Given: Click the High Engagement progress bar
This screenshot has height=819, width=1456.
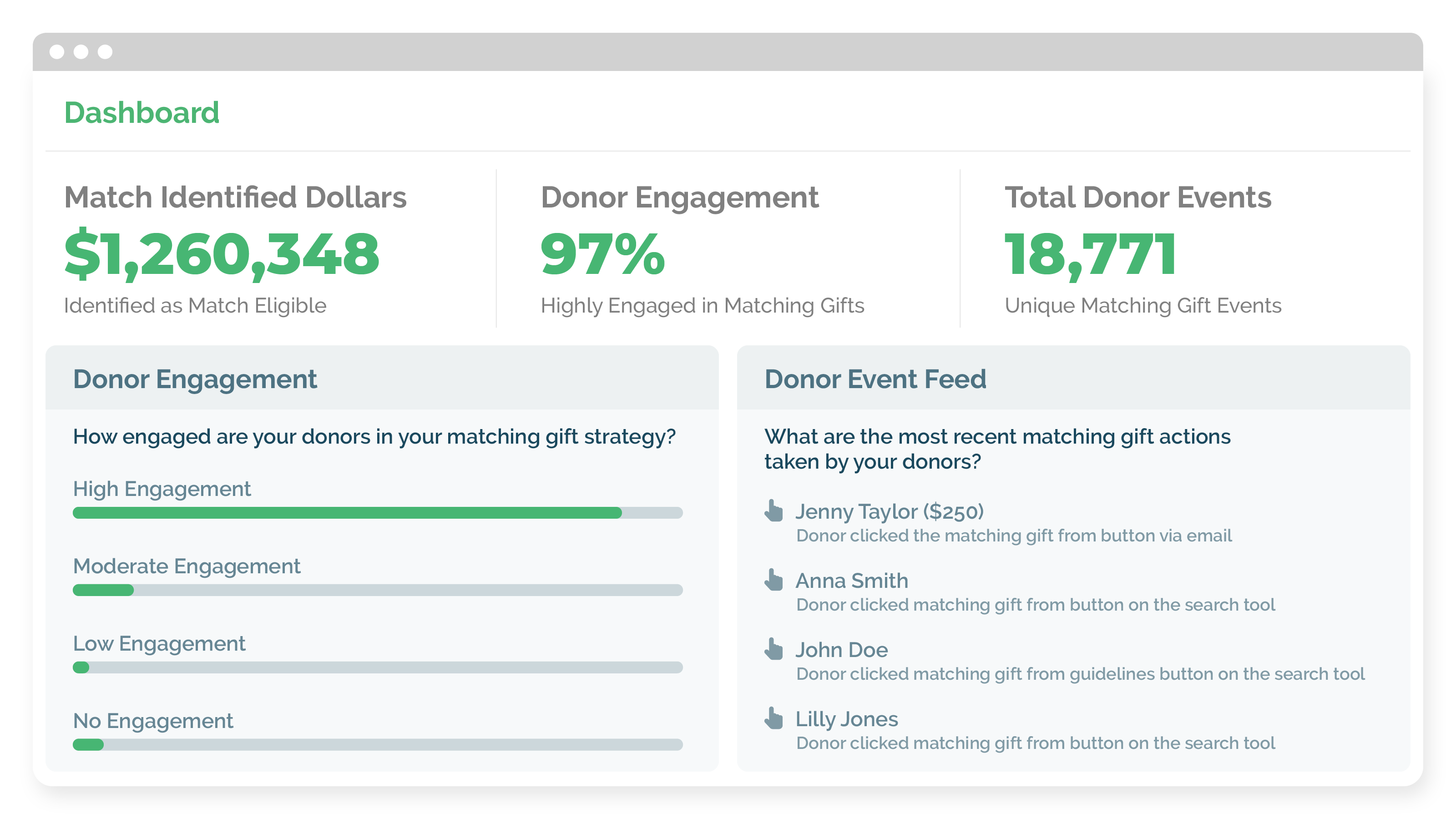Looking at the screenshot, I should point(378,513).
